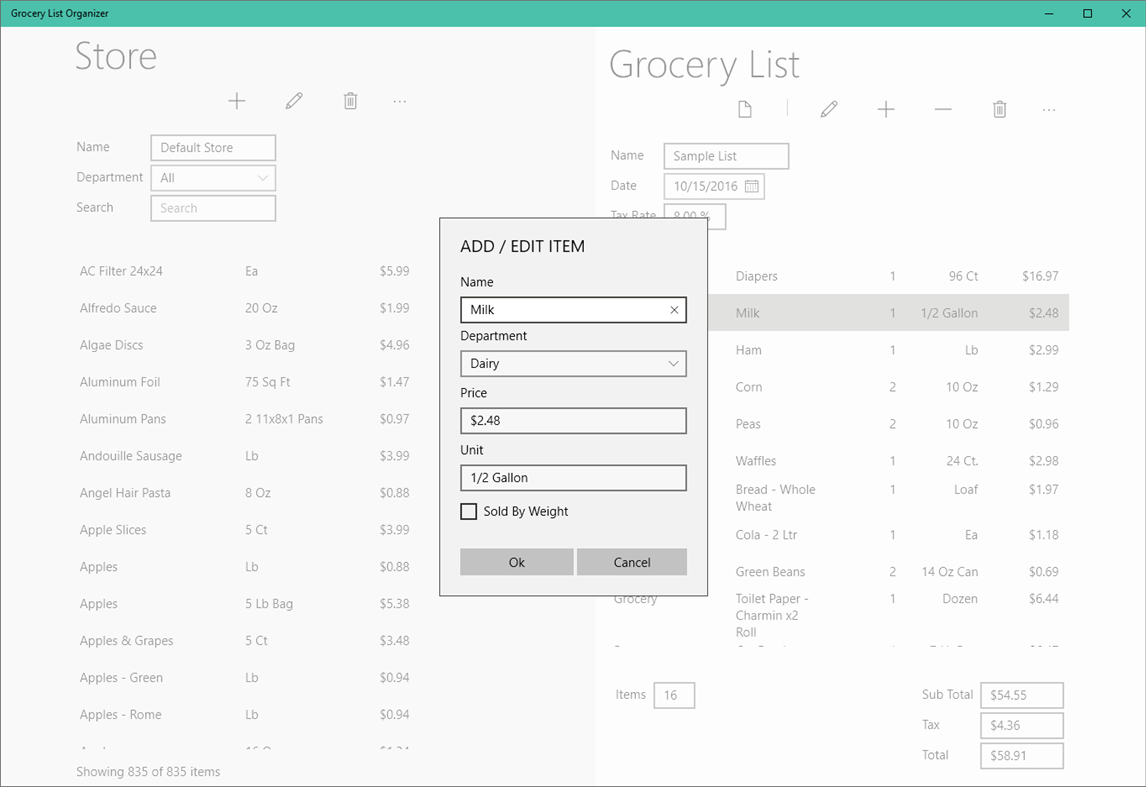Open the calendar picker next to the Date field
This screenshot has height=787, width=1146.
(753, 186)
